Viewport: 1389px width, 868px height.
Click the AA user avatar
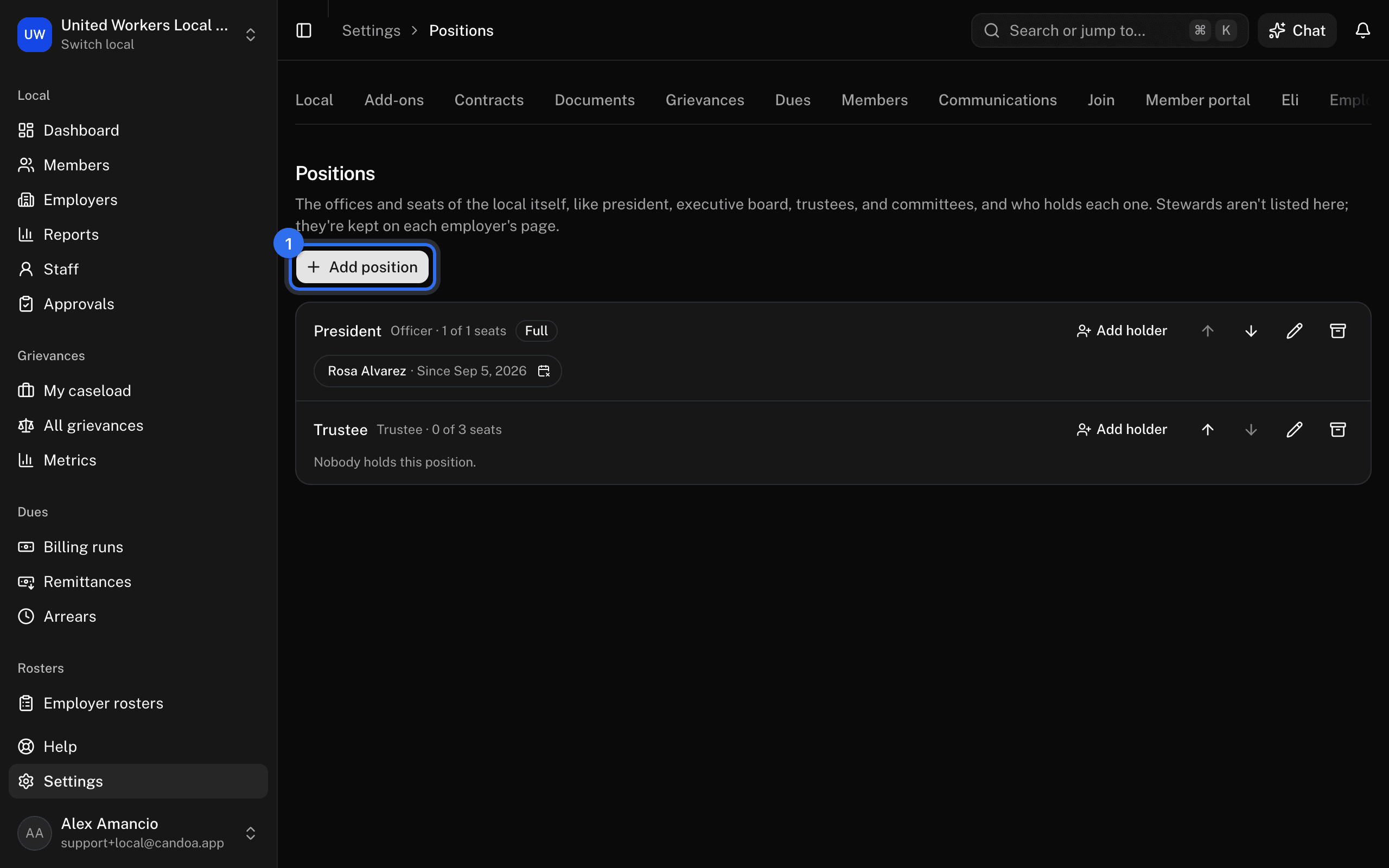tap(34, 833)
